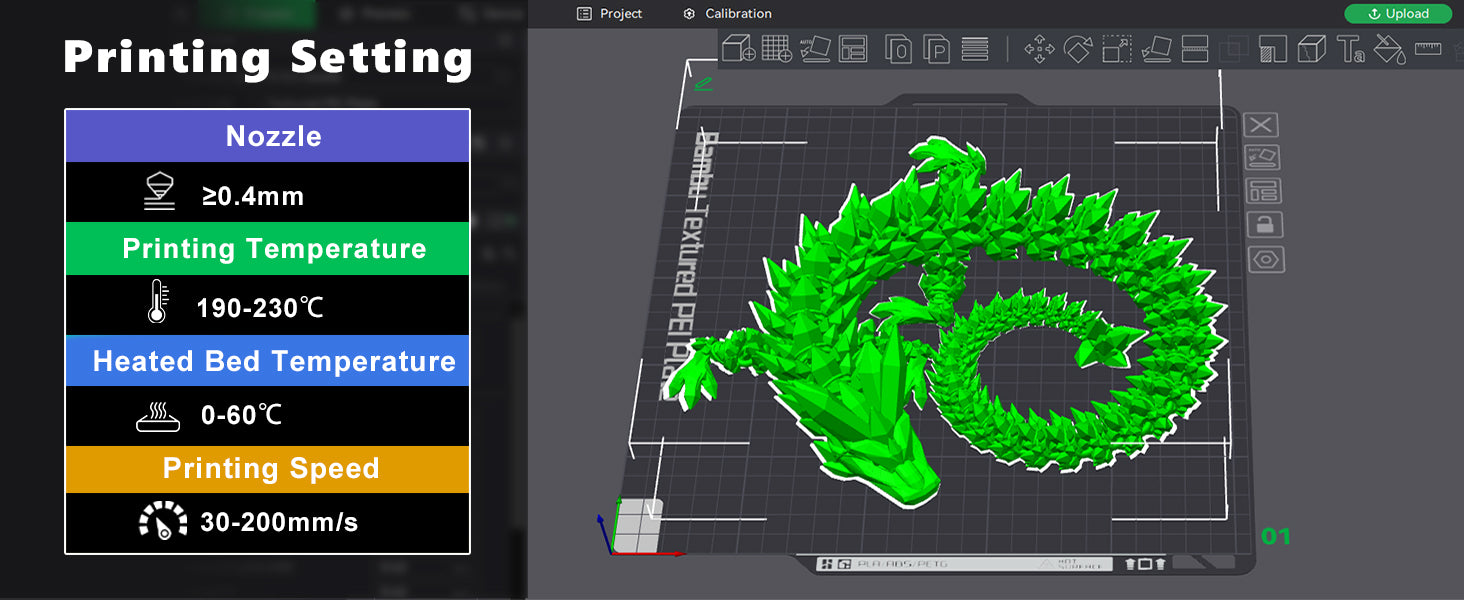Activate the Cut tool
The image size is (1464, 600).
1195,49
